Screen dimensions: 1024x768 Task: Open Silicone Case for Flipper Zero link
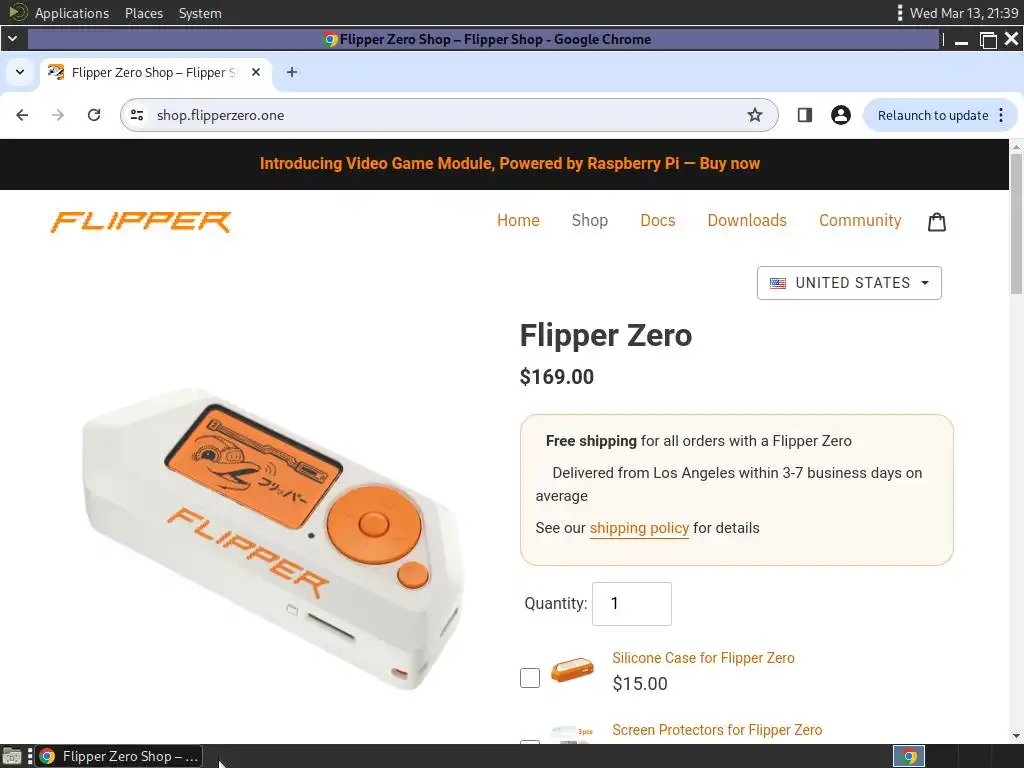(703, 658)
